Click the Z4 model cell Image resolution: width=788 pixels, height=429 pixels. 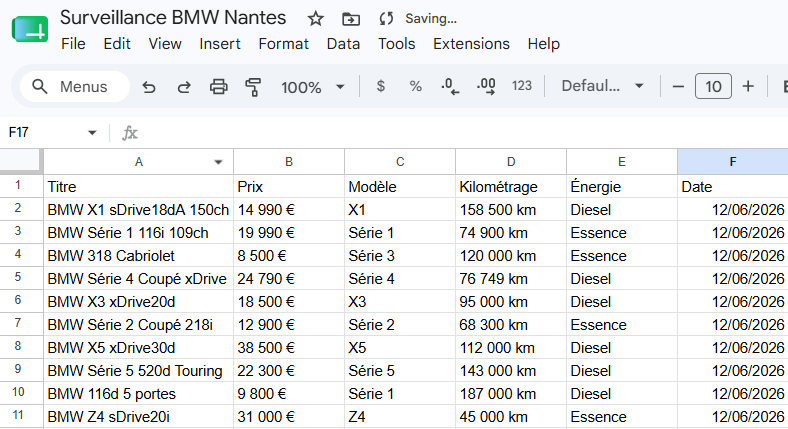[x=400, y=416]
